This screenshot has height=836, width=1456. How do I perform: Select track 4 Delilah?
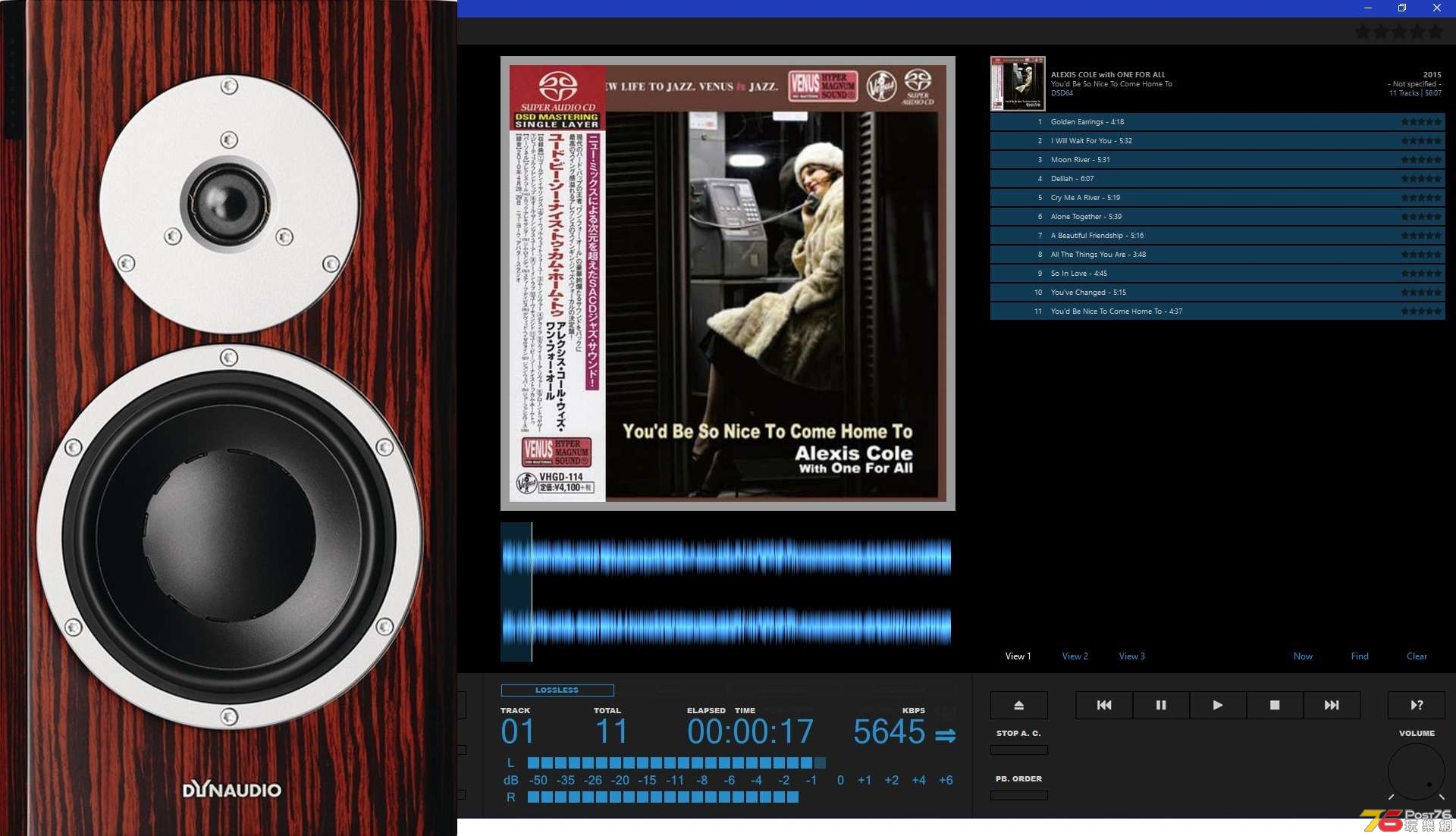1217,178
